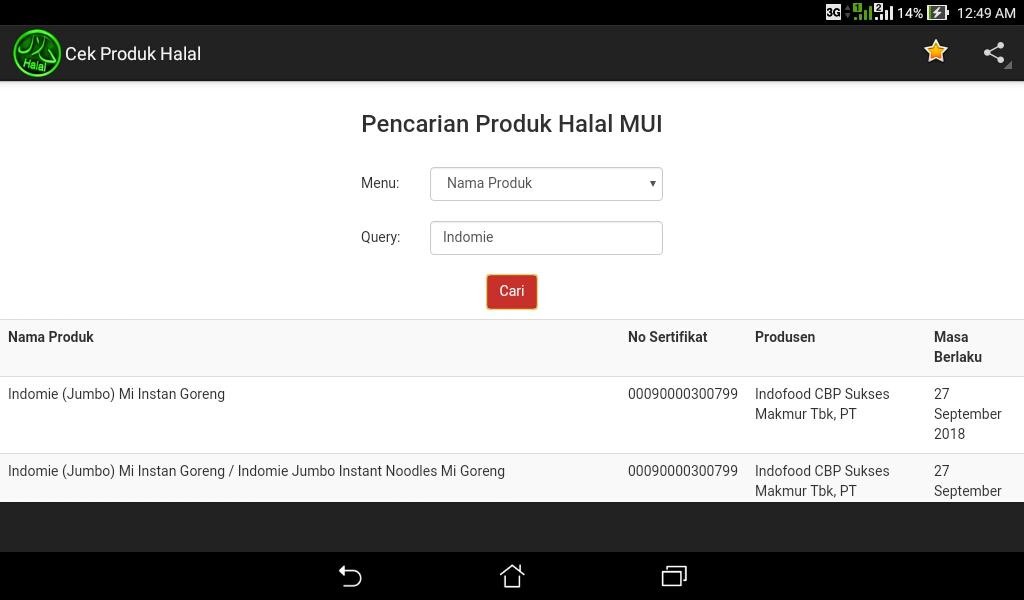Tap the 12:49 AM clock in status bar
Image resolution: width=1024 pixels, height=600 pixels.
986,13
